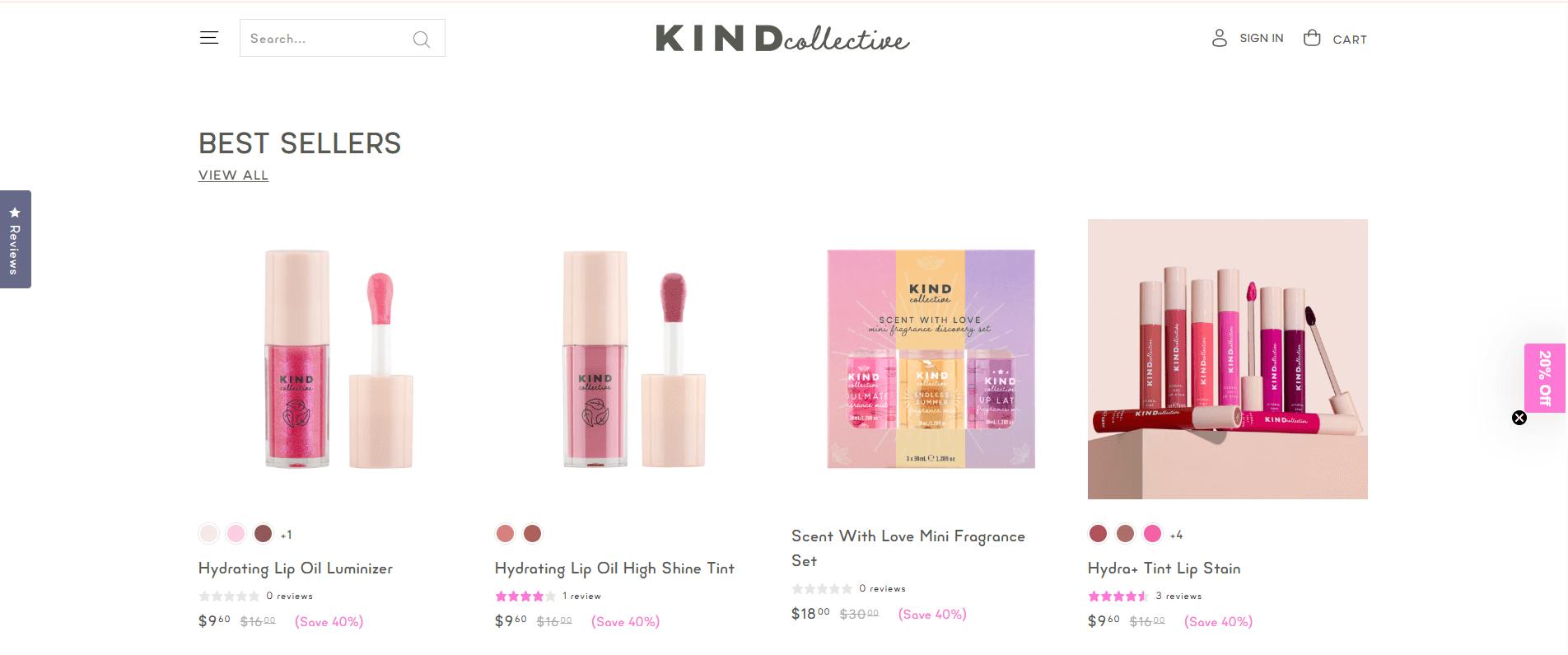
Task: Choose the mauve Luminizer shade swatch
Action: [x=263, y=533]
